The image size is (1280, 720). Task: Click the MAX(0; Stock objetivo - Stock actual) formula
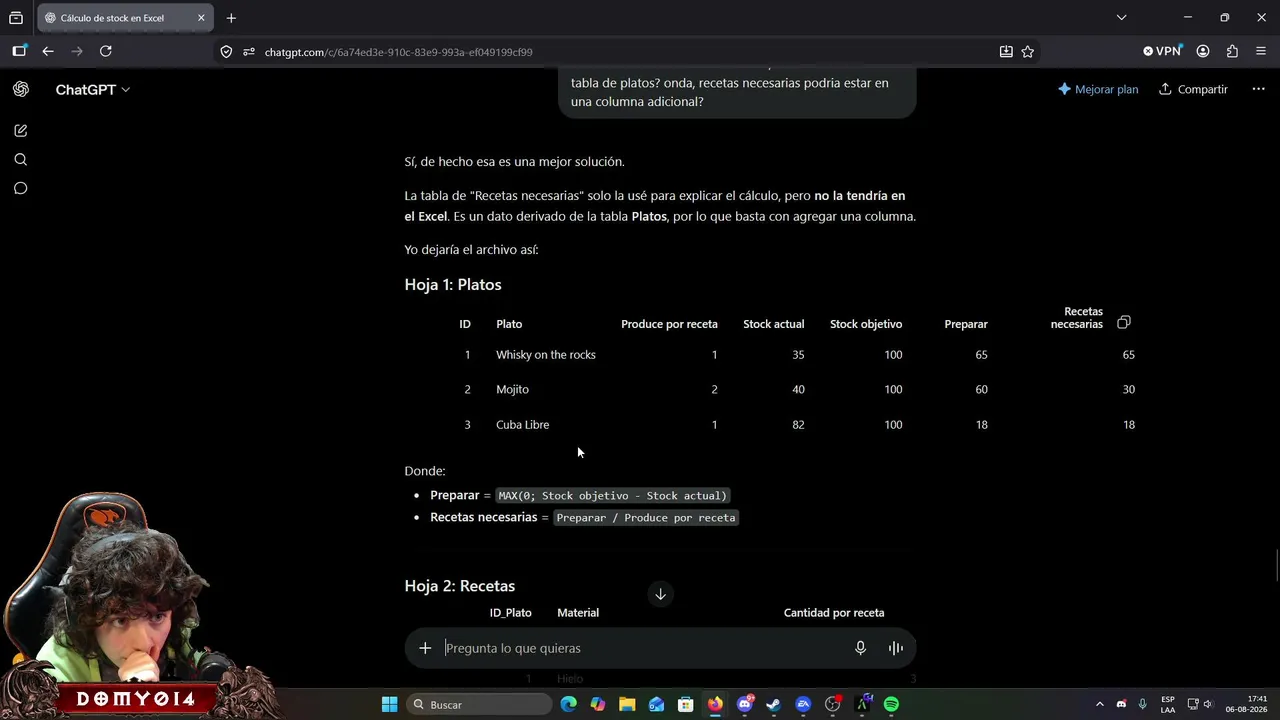(612, 496)
